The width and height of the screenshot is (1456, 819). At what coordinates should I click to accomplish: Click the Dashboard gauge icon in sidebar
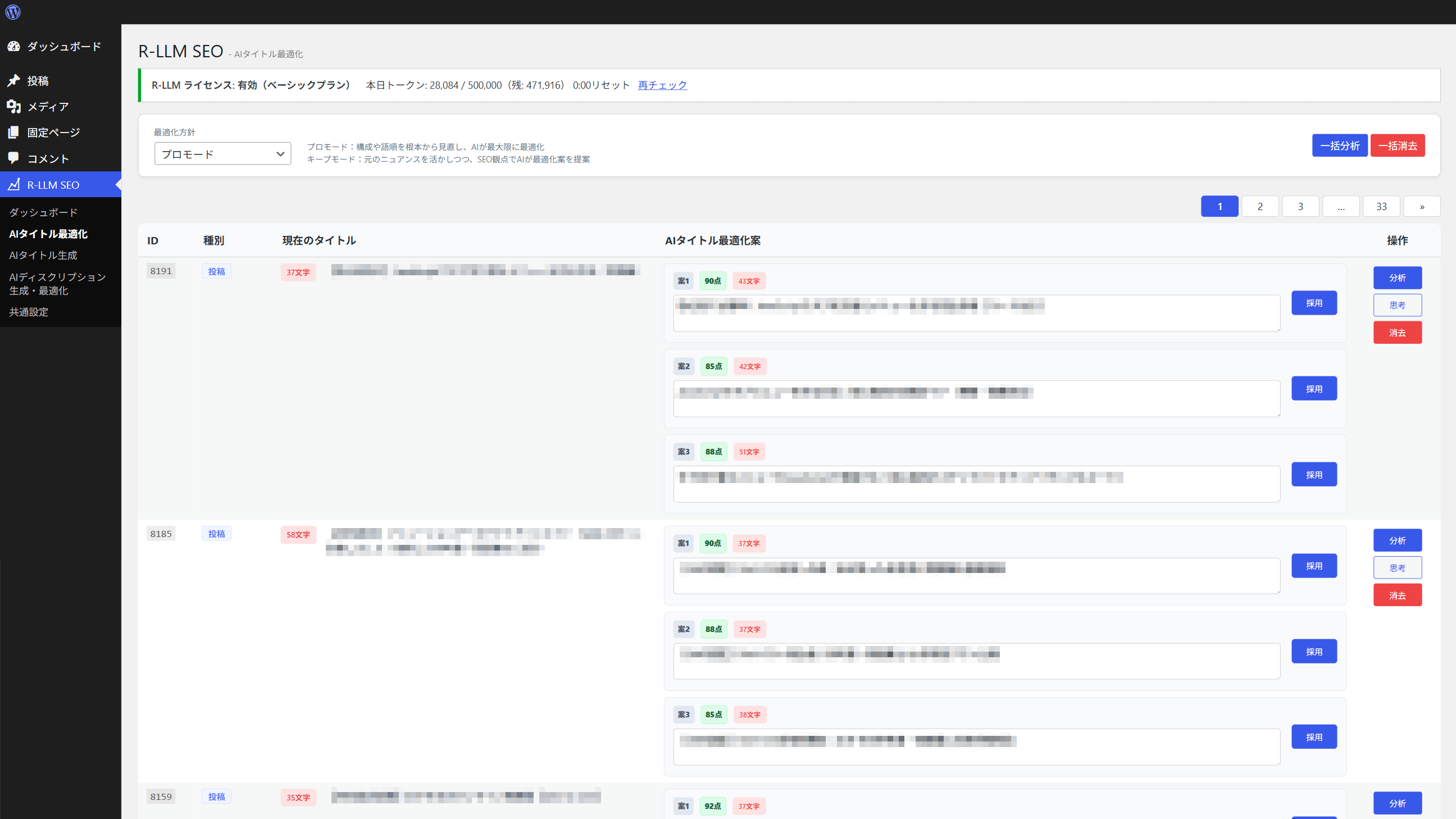[x=13, y=47]
